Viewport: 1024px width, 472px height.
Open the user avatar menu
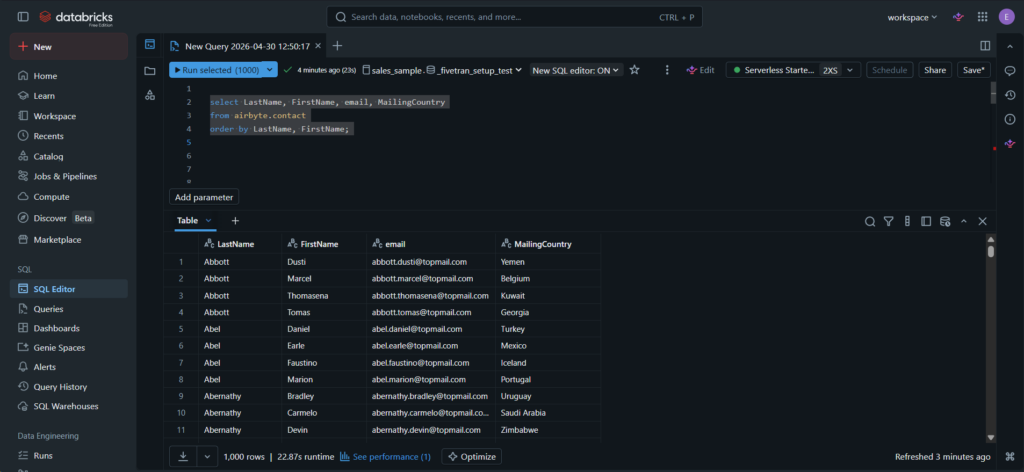[x=1006, y=17]
